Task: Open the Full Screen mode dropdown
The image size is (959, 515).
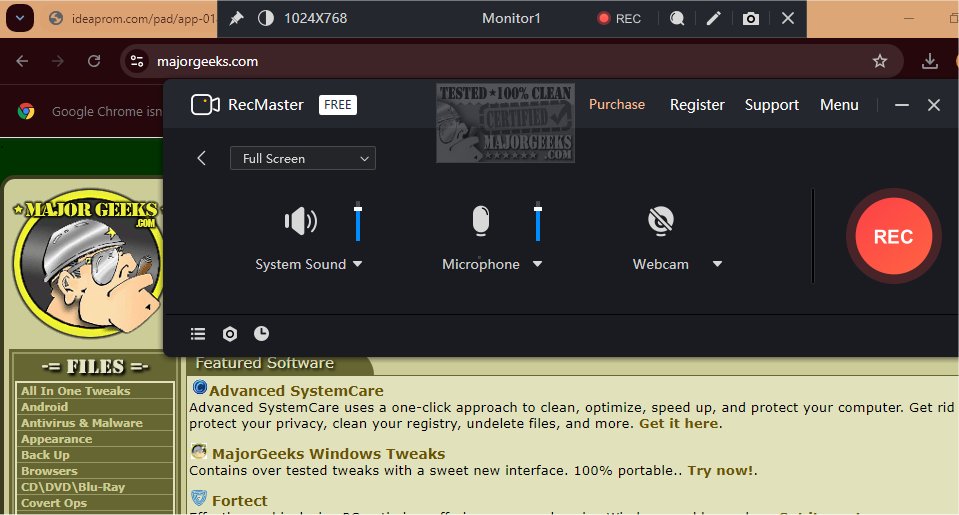Action: pyautogui.click(x=303, y=158)
